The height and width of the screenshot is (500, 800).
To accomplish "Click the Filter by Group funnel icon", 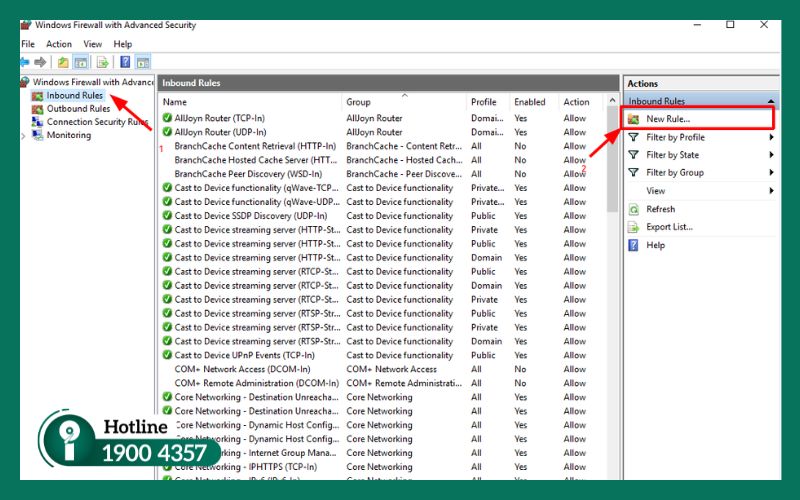I will [633, 173].
